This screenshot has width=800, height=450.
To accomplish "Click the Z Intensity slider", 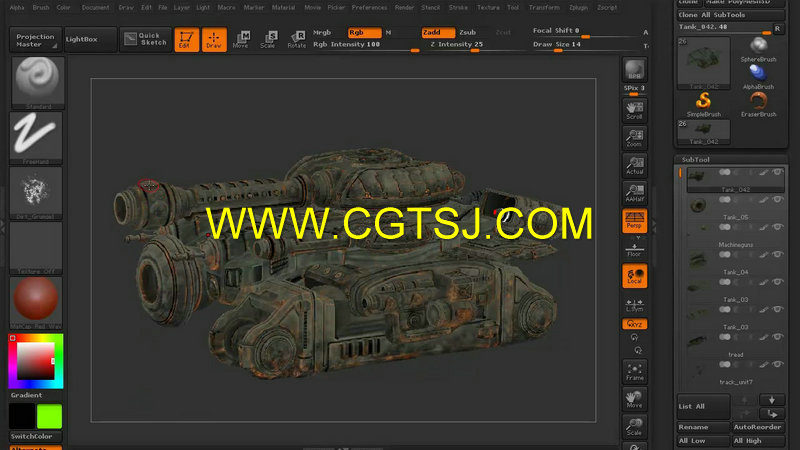I will (476, 45).
